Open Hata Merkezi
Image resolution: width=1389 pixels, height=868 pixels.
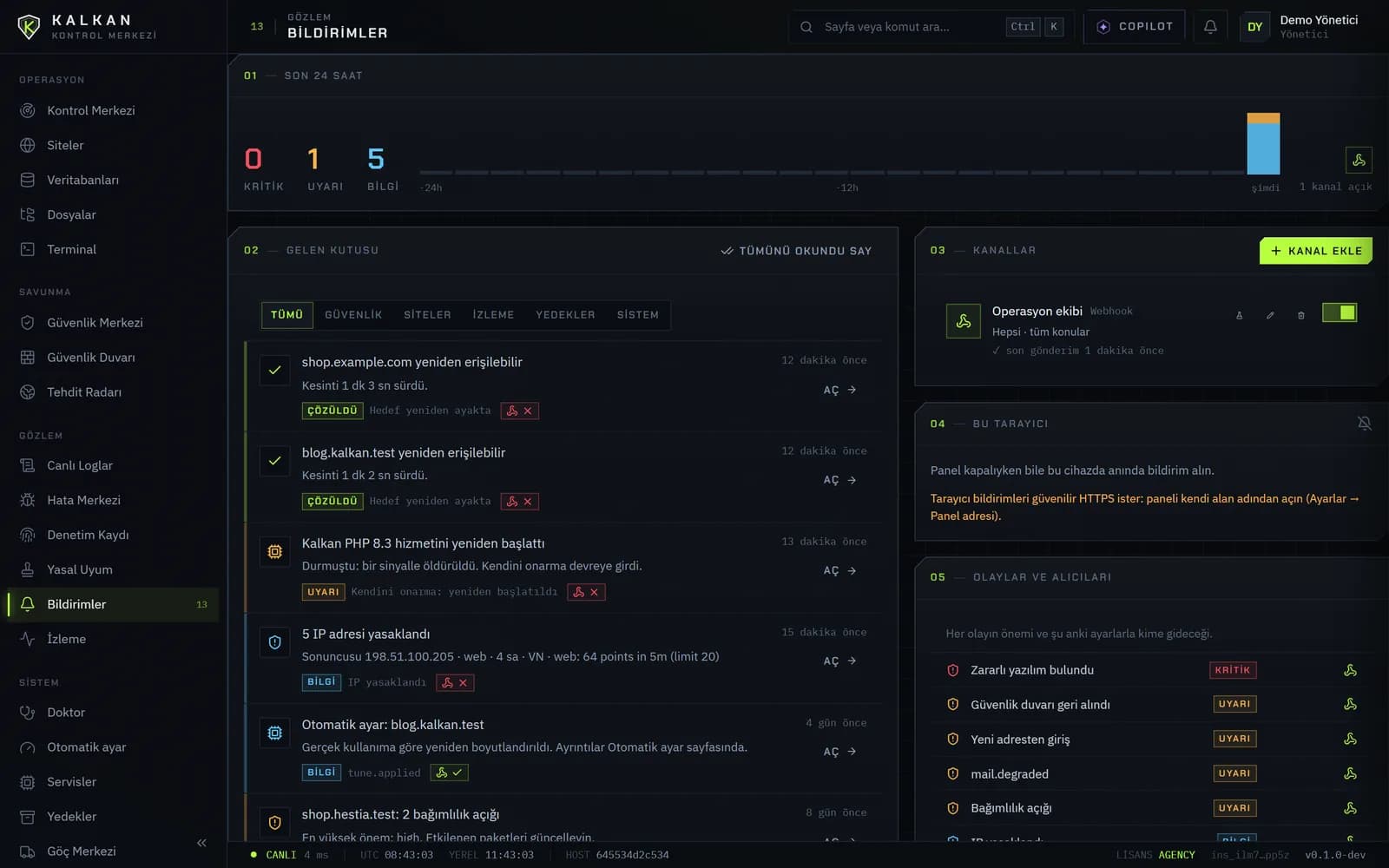tap(113, 500)
